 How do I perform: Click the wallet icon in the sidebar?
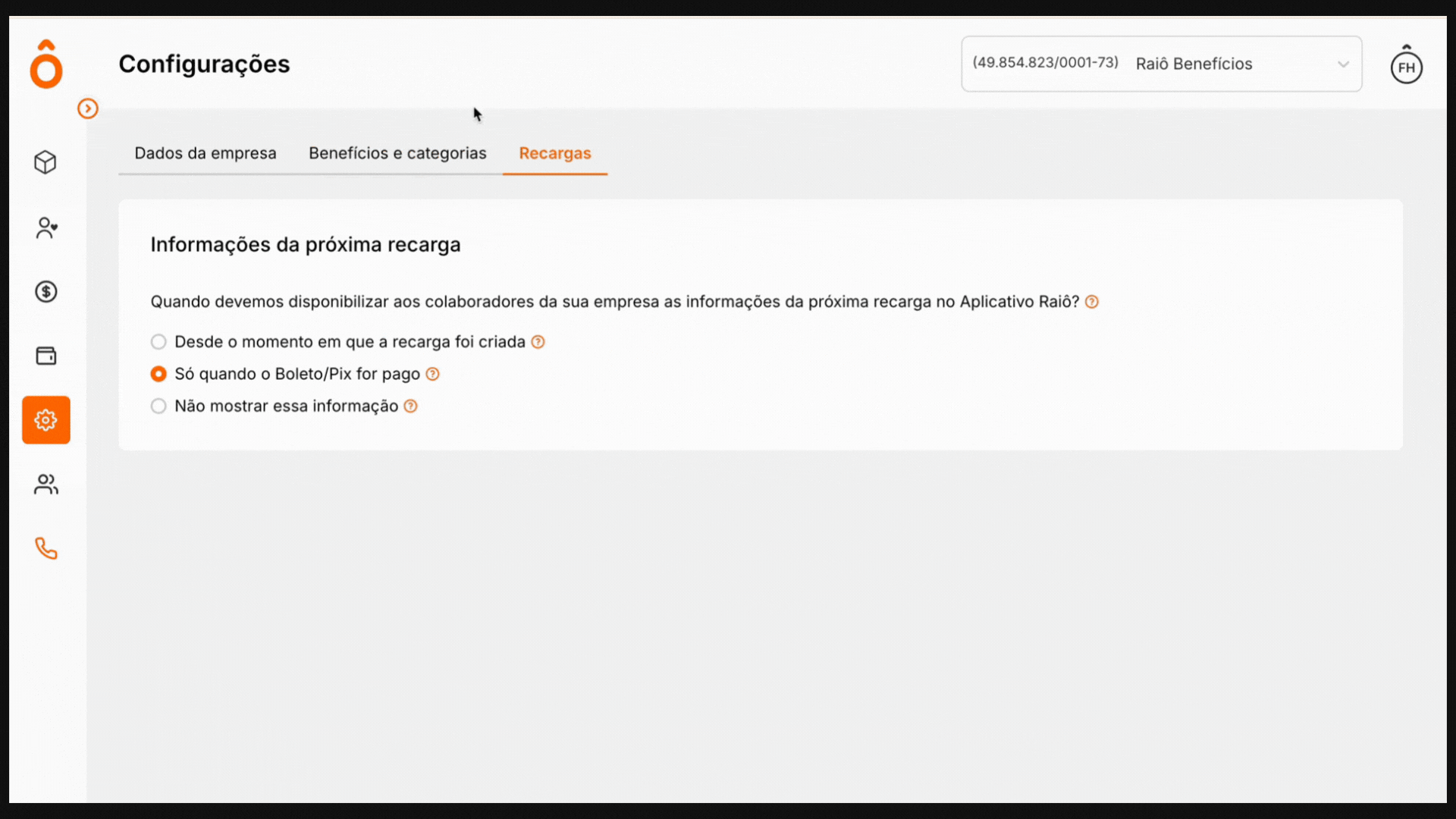tap(45, 355)
